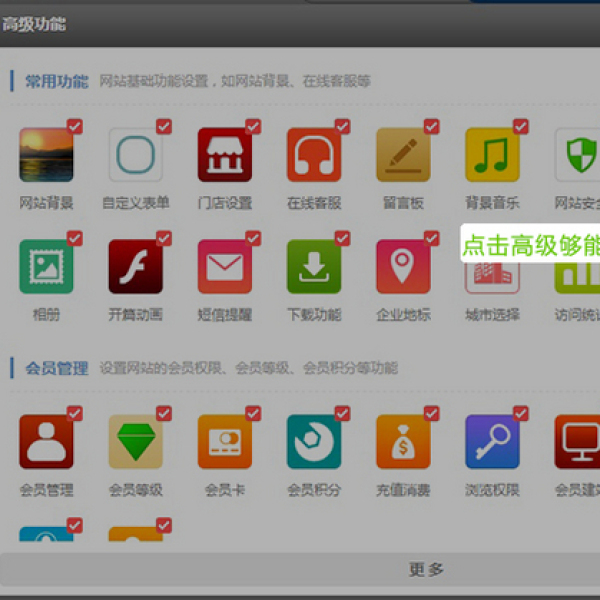Screen dimensions: 600x600
Task: Toggle checkmark on 网站背景
Action: click(x=75, y=126)
